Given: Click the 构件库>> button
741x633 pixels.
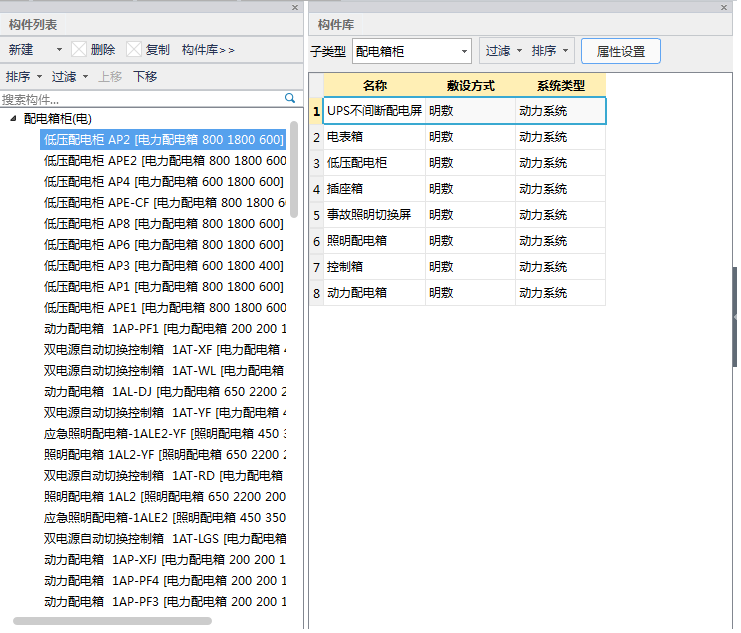Looking at the screenshot, I should pyautogui.click(x=208, y=49).
